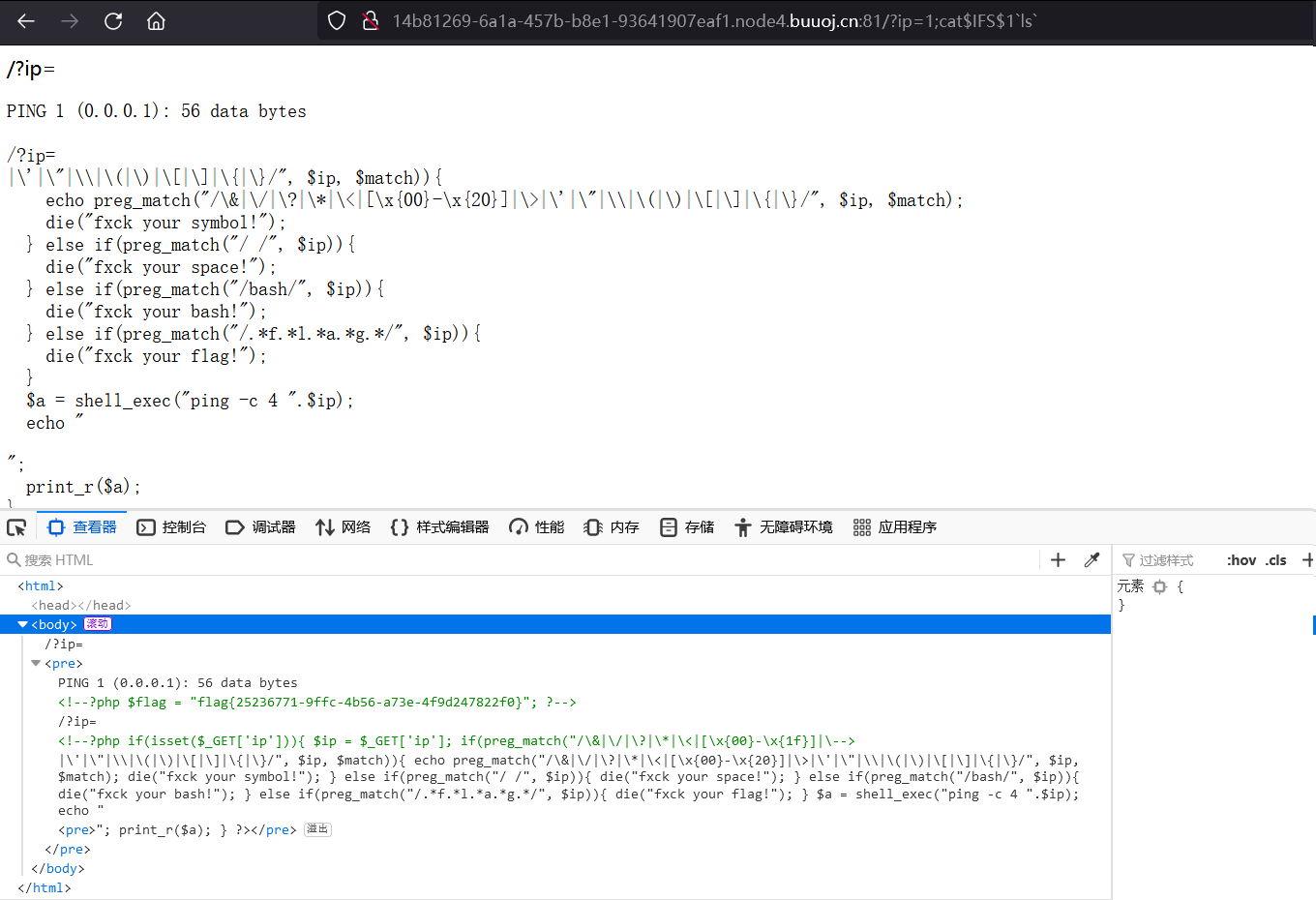1316x900 pixels.
Task: Select the closing html tag row
Action: point(45,888)
